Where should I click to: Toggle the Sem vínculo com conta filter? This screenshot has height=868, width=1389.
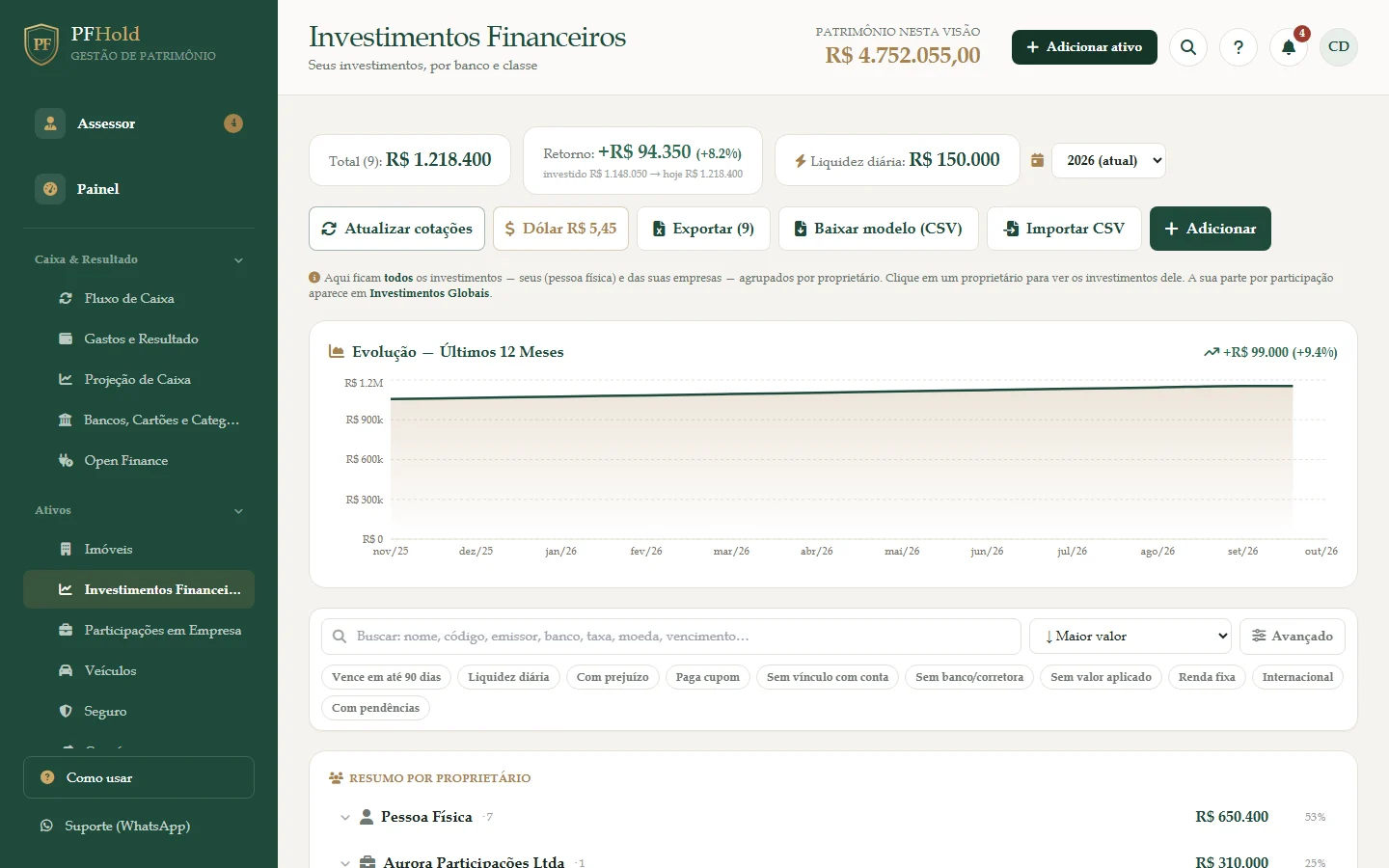pos(828,677)
